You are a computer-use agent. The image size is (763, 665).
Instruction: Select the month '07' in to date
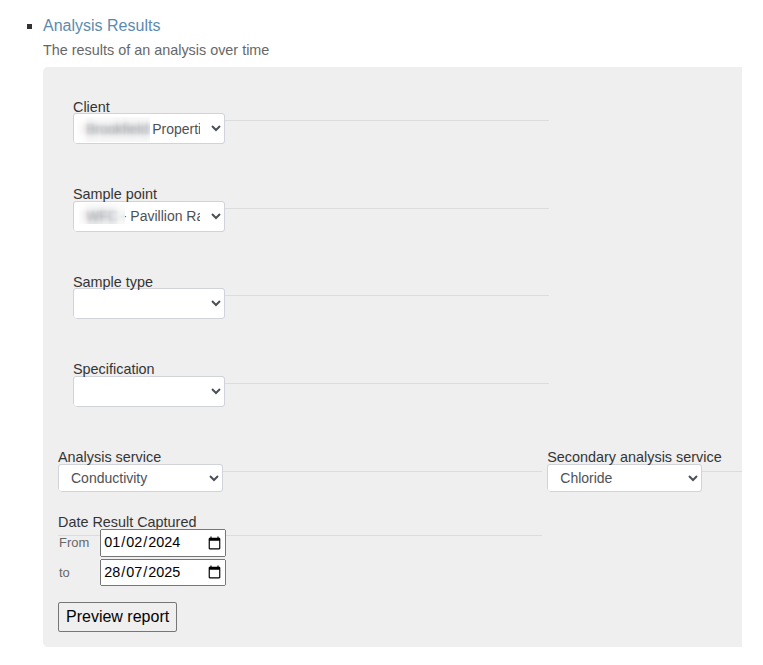(134, 573)
